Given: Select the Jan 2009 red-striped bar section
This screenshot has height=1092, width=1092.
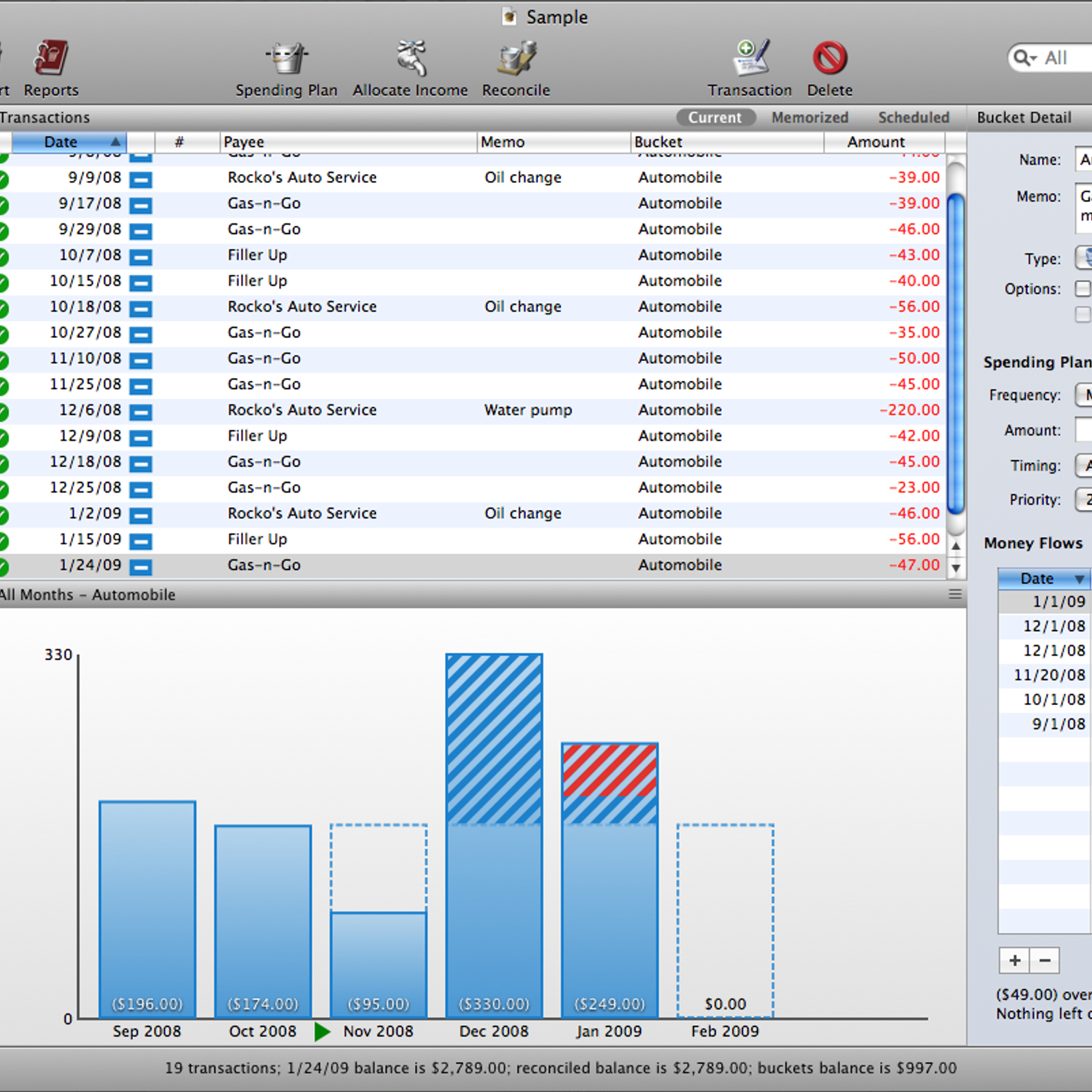Looking at the screenshot, I should tap(610, 770).
